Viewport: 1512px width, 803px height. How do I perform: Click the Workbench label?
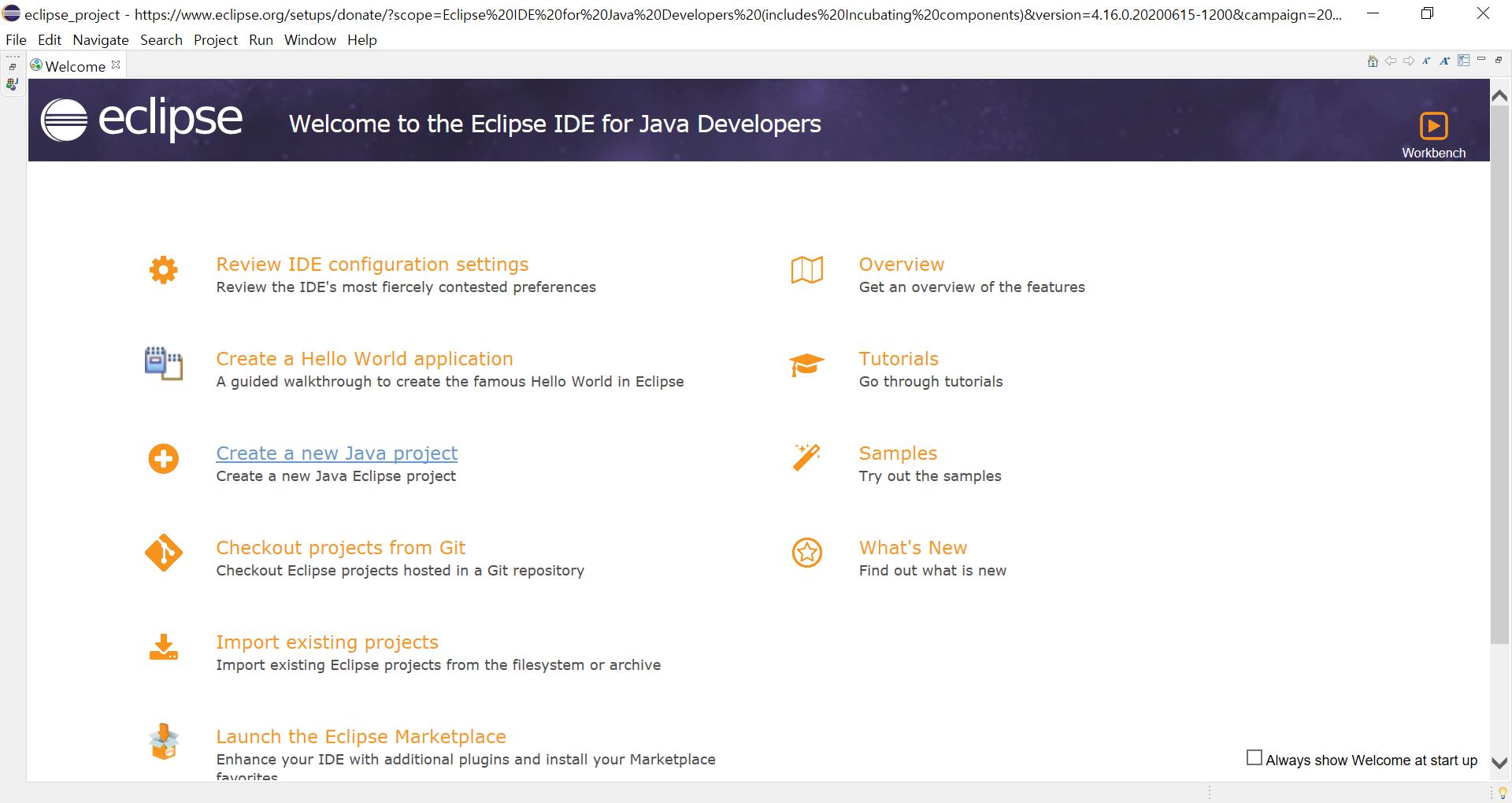[1433, 153]
